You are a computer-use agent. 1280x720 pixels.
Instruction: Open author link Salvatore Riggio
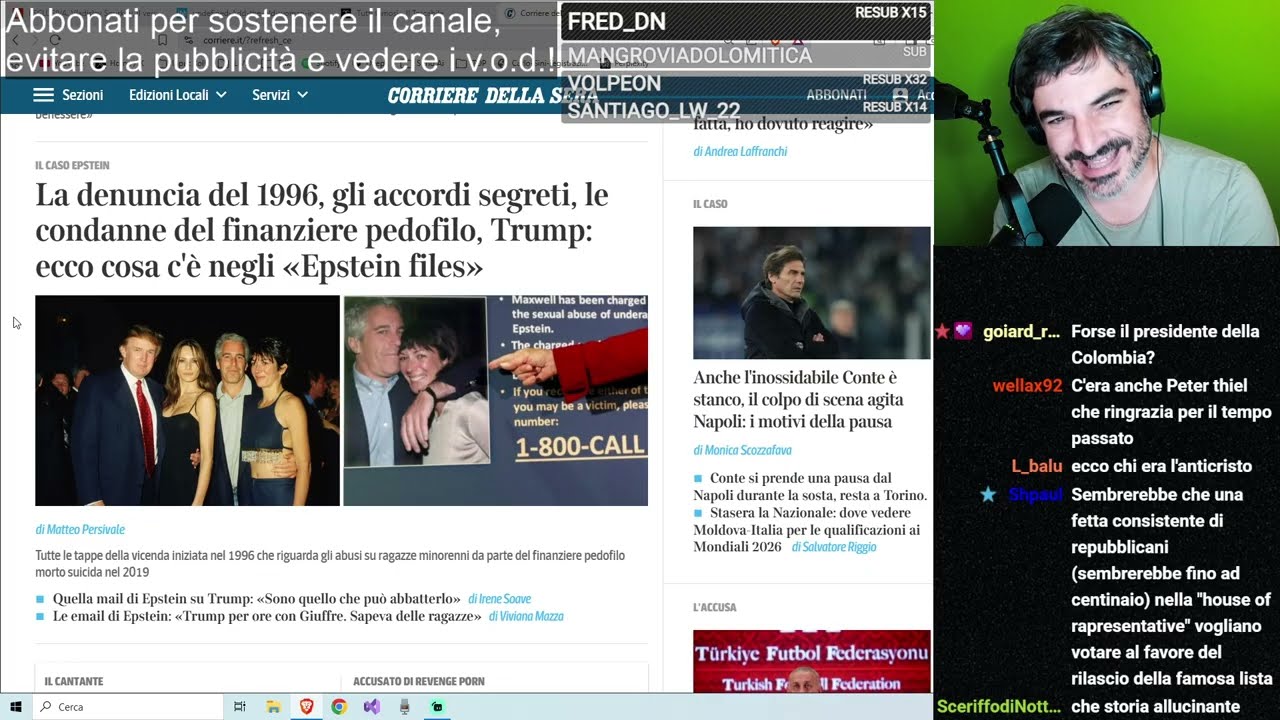(833, 547)
